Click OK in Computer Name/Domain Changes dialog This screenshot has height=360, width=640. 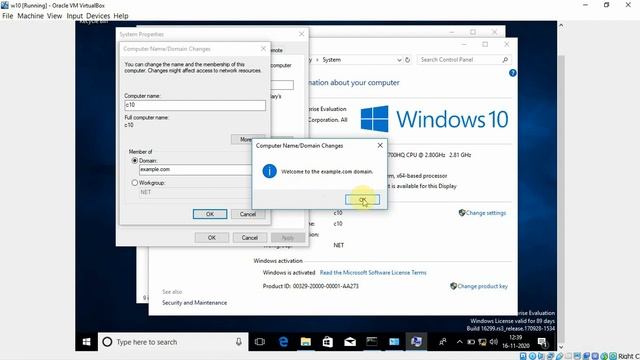pyautogui.click(x=210, y=214)
